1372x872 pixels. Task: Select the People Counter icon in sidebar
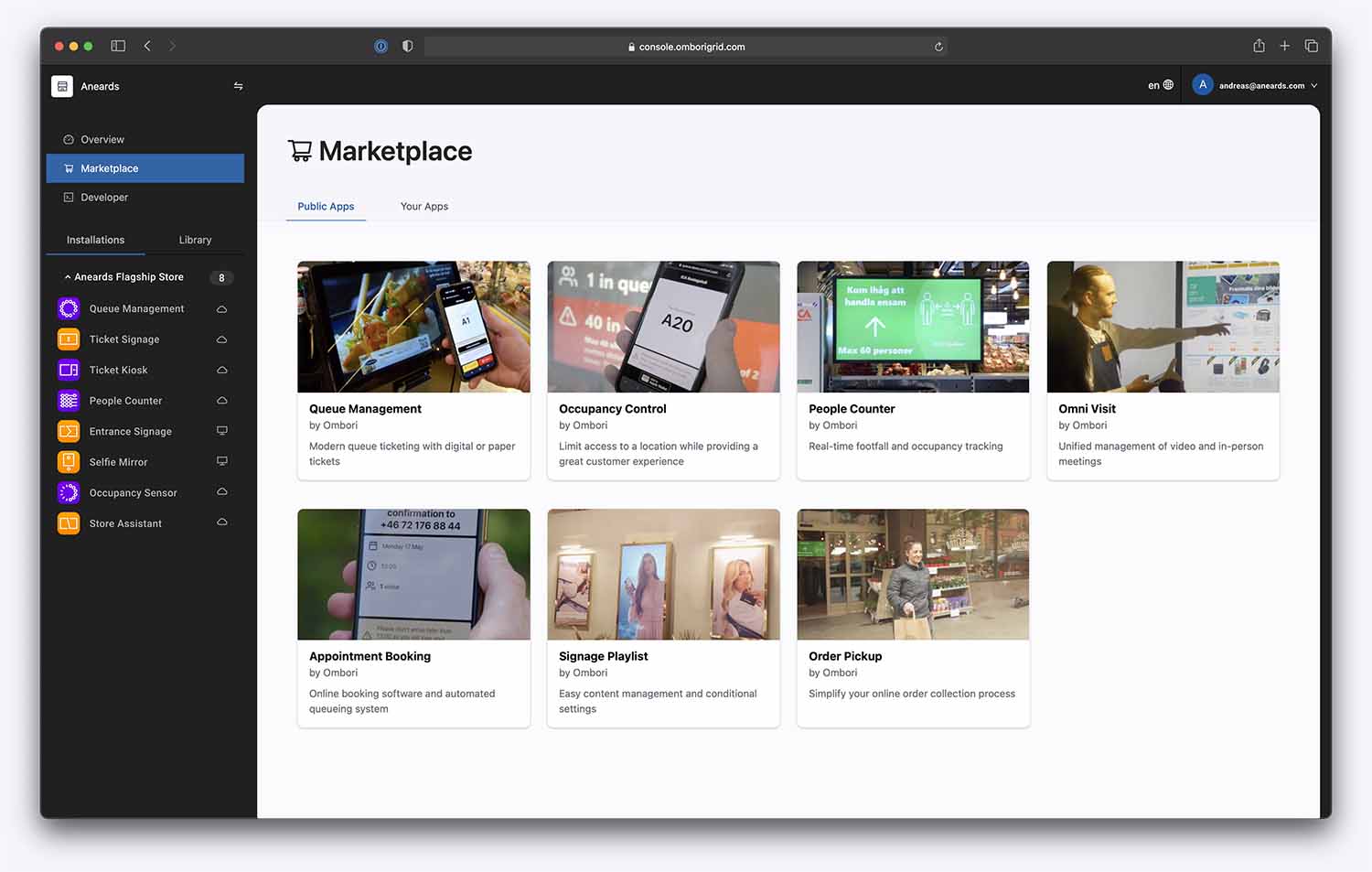(x=68, y=400)
